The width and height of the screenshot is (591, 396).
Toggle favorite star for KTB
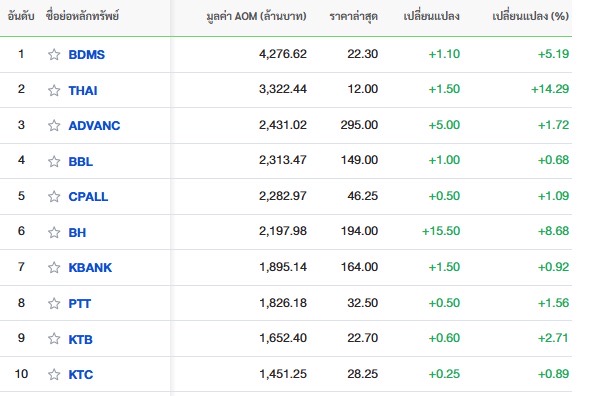click(54, 338)
